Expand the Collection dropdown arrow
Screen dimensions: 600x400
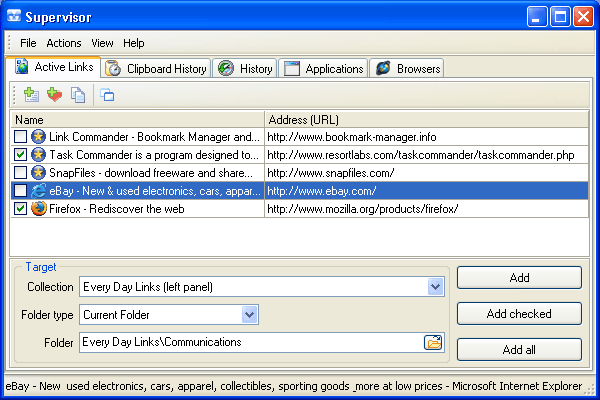point(435,287)
